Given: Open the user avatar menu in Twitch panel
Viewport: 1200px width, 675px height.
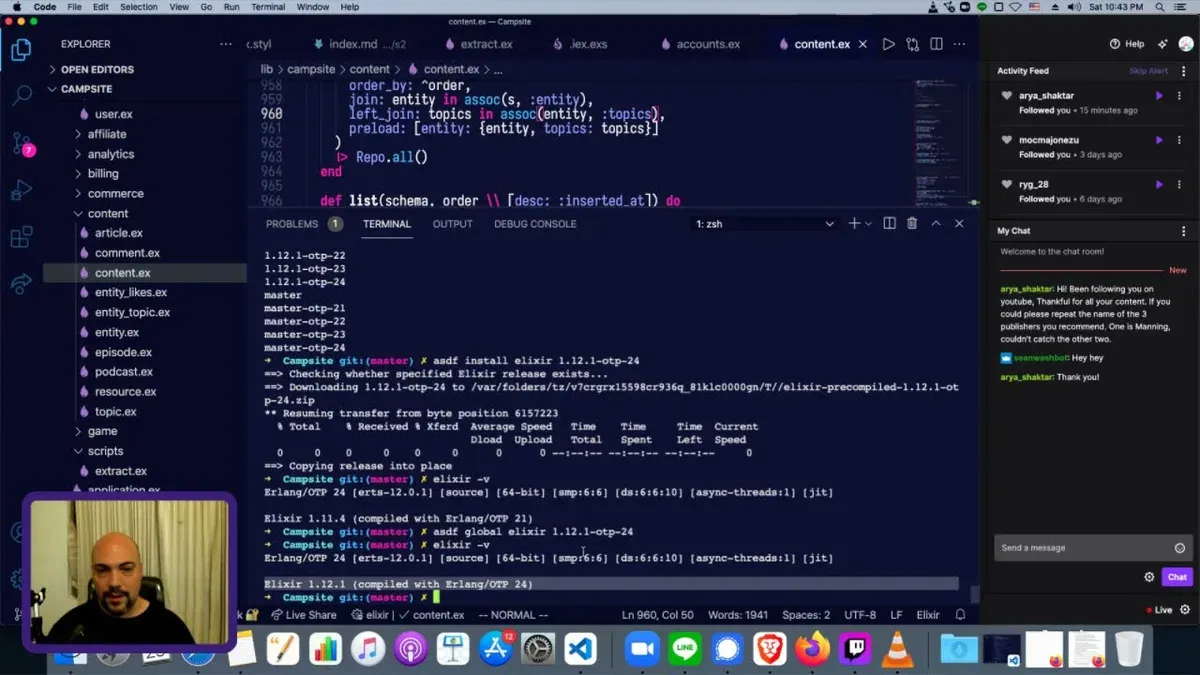Looking at the screenshot, I should coord(1185,44).
